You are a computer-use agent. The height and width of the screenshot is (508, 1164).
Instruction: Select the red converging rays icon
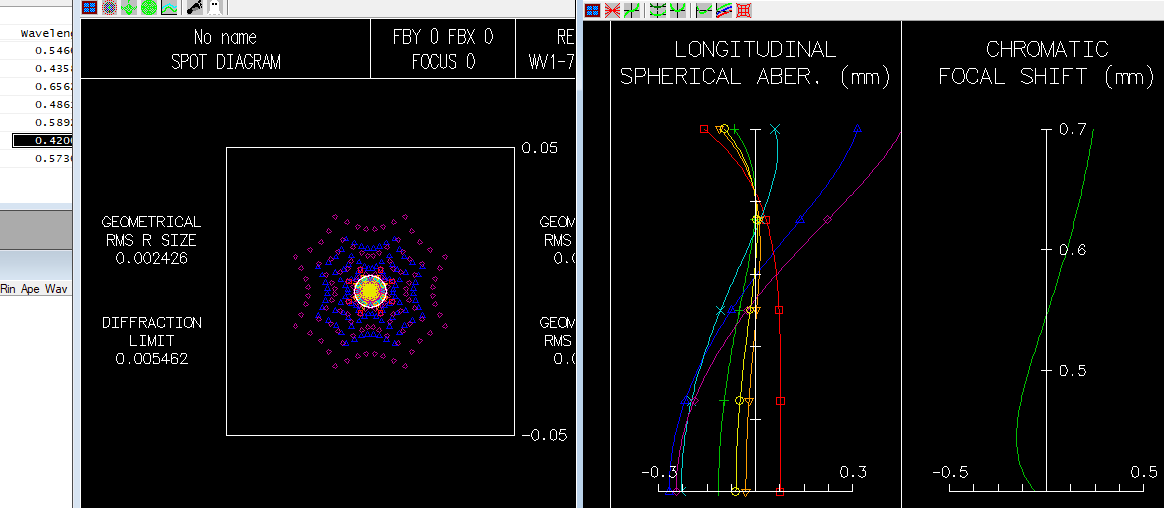(x=612, y=10)
